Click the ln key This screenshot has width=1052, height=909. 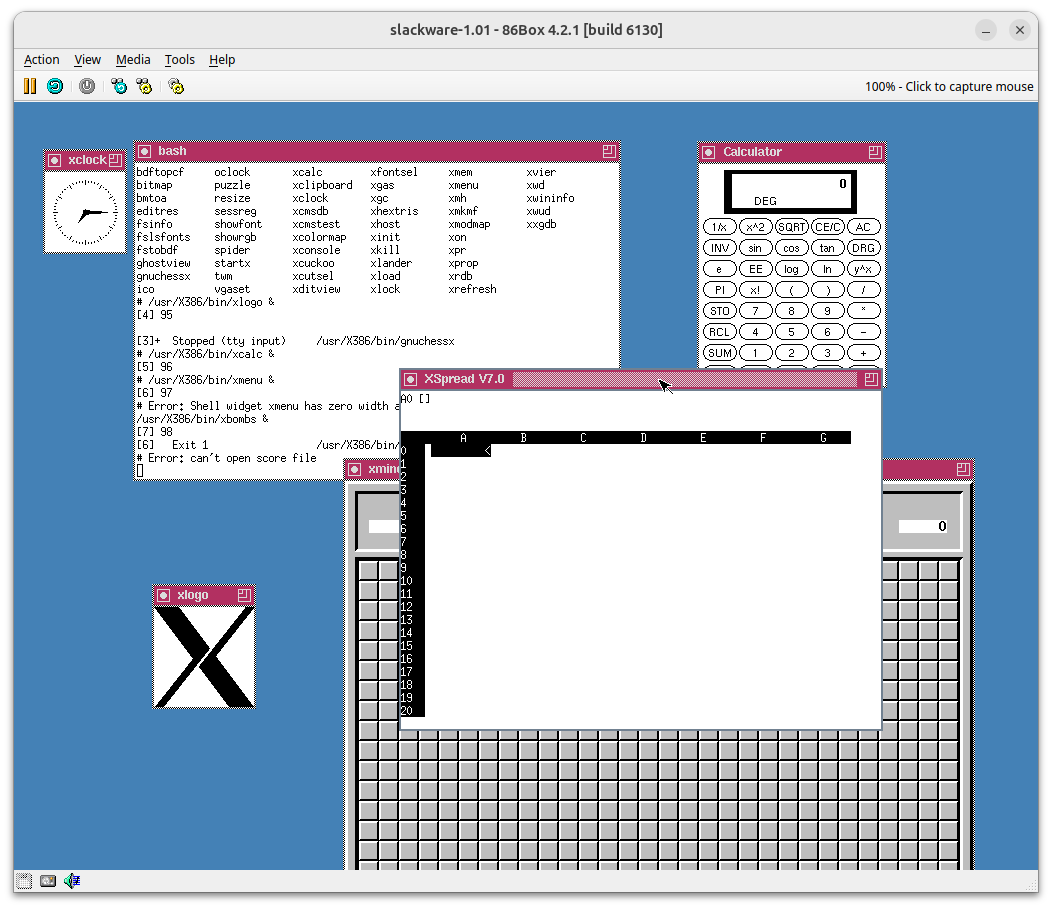827,269
